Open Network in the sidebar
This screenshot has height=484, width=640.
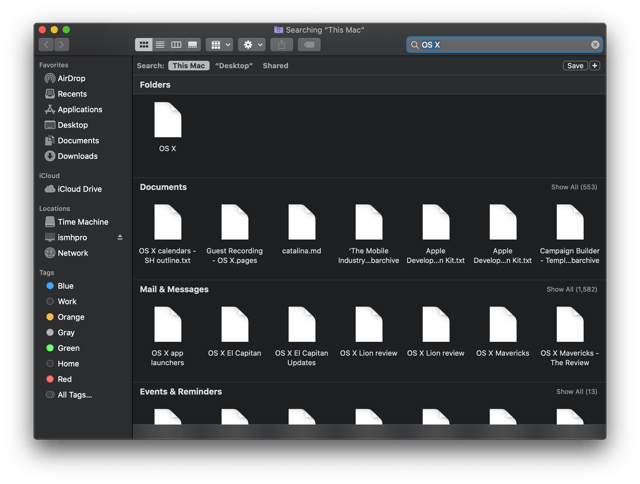67,253
